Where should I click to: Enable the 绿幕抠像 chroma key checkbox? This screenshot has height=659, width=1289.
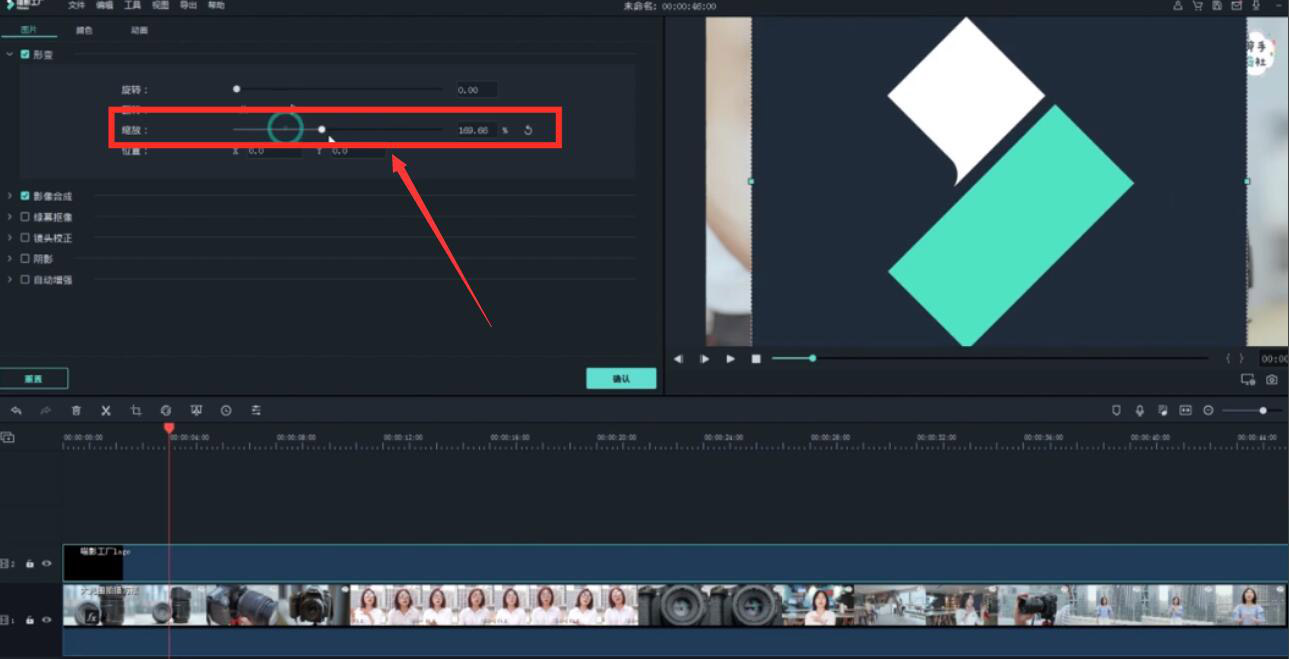coord(25,217)
